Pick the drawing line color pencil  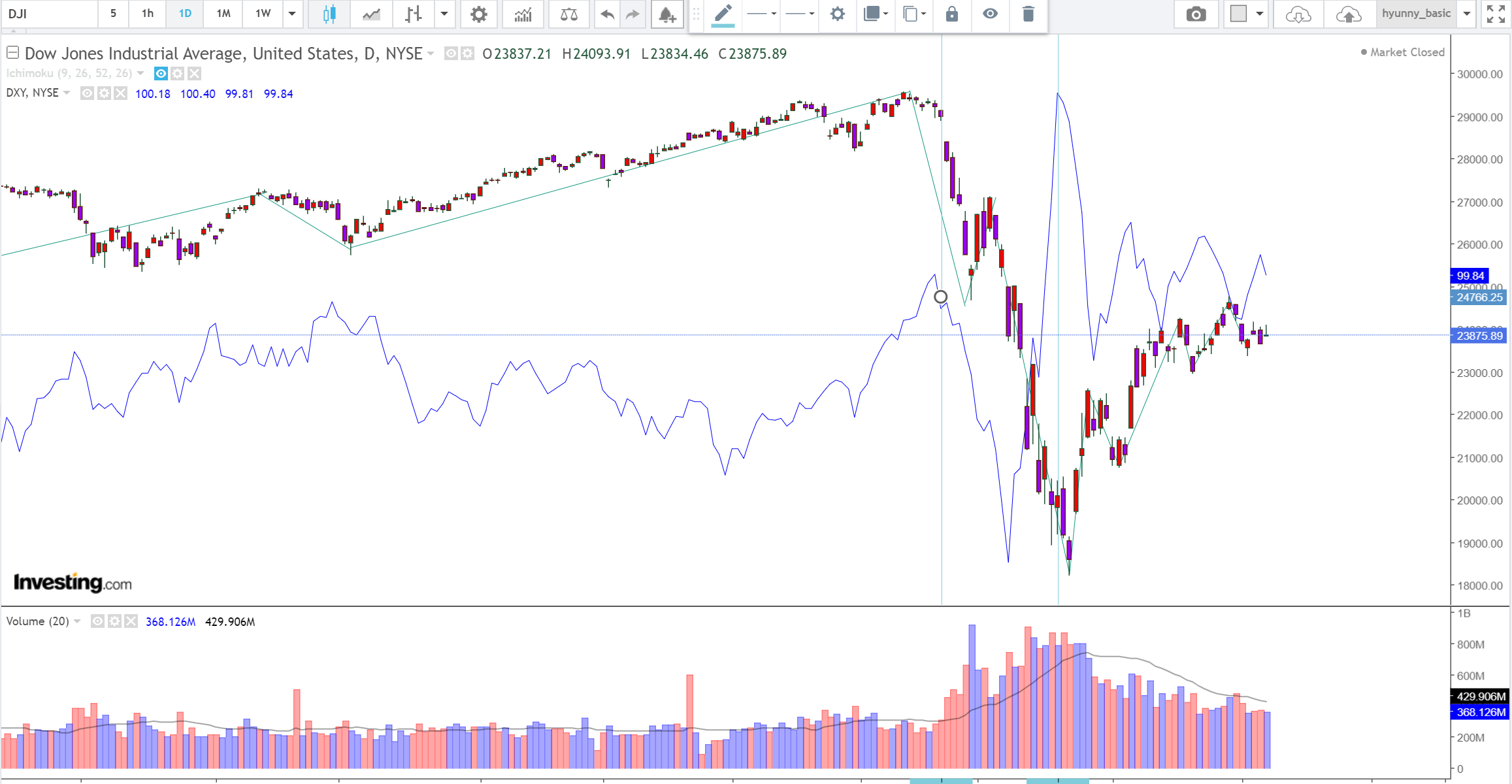tap(723, 14)
